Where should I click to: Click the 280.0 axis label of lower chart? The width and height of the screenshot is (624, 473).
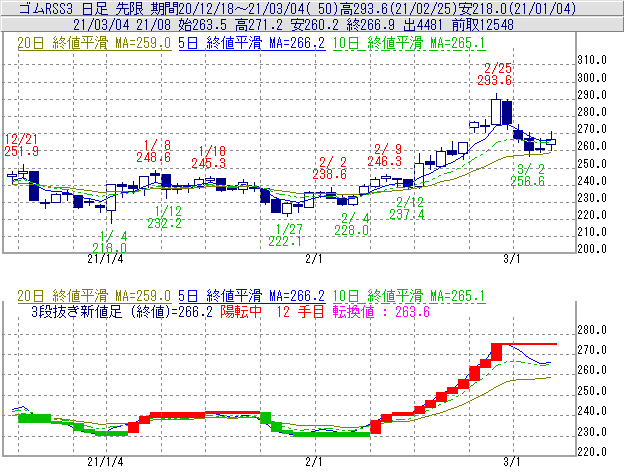[x=592, y=330]
